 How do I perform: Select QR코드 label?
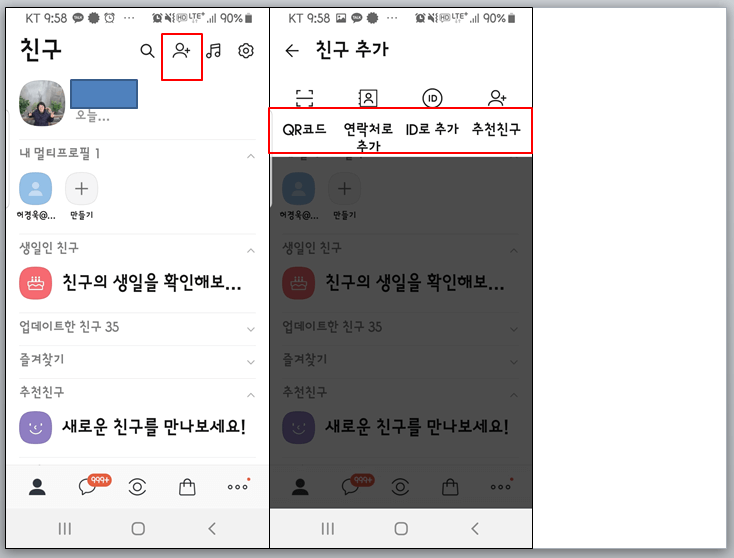[x=305, y=129]
